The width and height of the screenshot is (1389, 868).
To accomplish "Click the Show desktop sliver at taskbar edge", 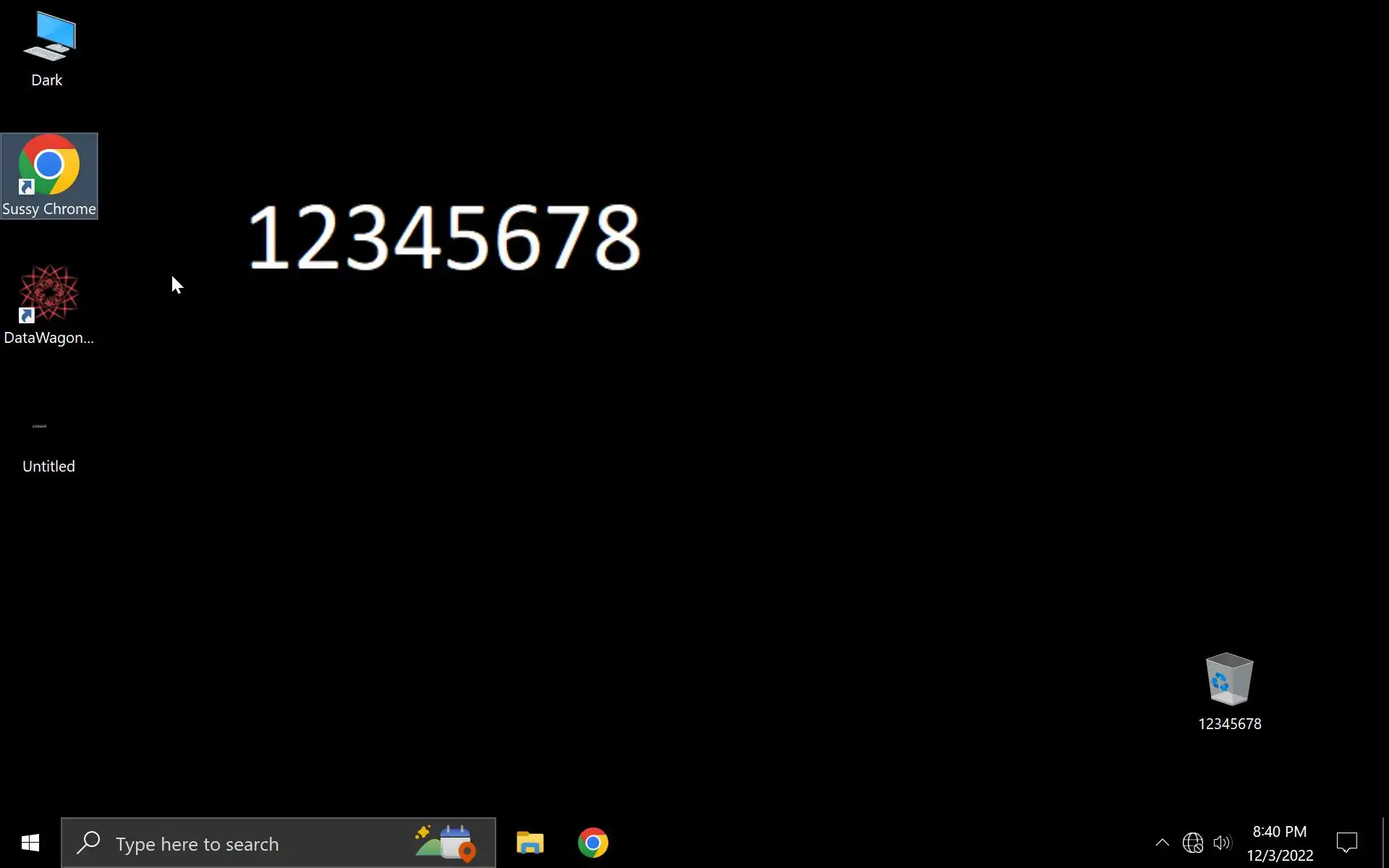I will pyautogui.click(x=1385, y=843).
